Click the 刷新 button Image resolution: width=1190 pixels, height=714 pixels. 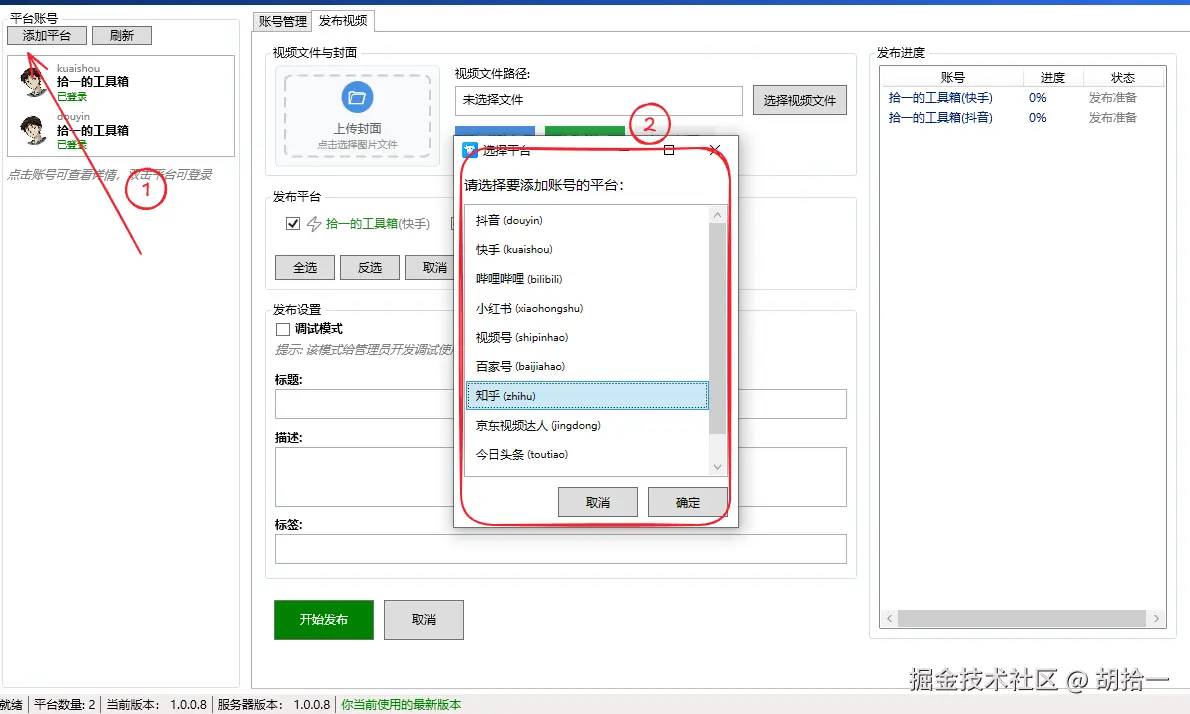(121, 36)
